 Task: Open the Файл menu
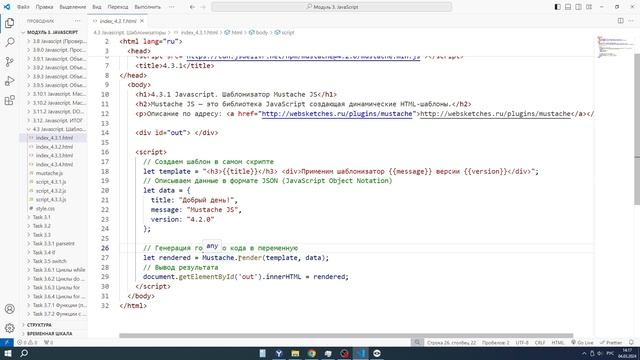23,7
